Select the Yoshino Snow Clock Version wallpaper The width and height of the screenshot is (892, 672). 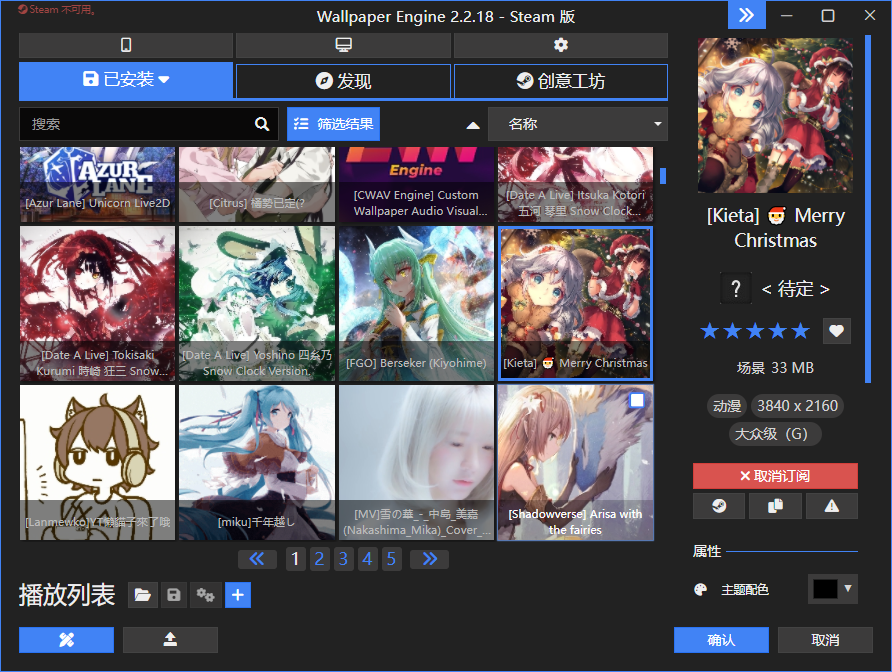click(x=257, y=304)
